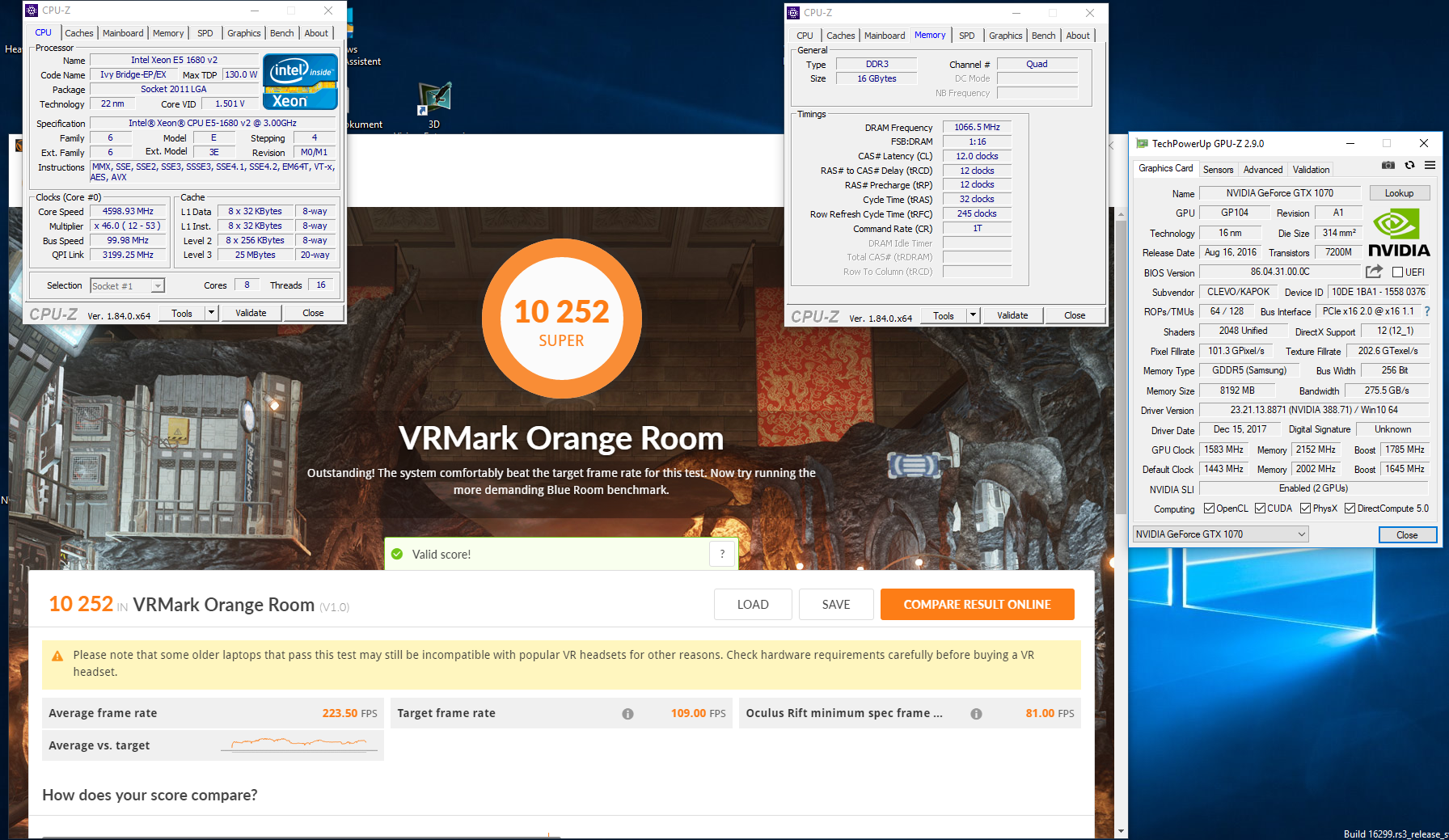Viewport: 1449px width, 840px height.
Task: Click the Average frame rate 223.50 FPS value
Action: pos(349,713)
